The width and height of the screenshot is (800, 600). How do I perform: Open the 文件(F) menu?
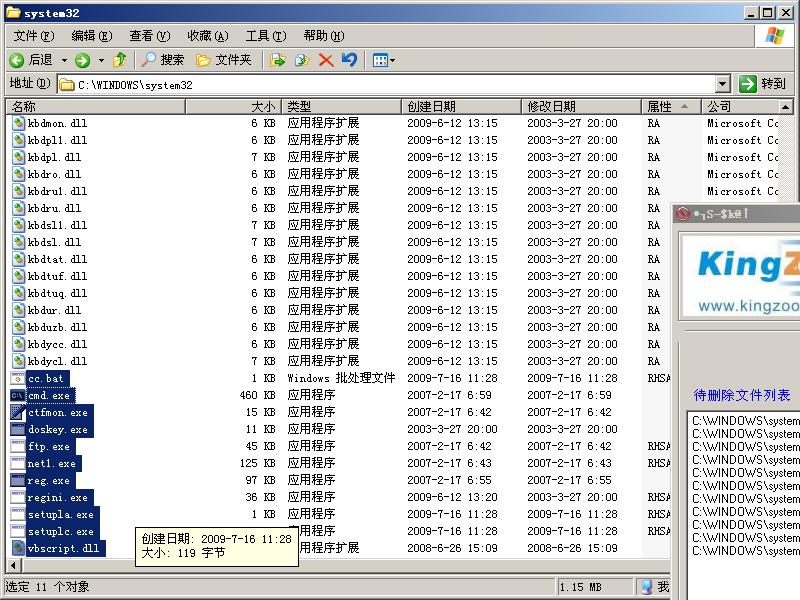[32, 36]
